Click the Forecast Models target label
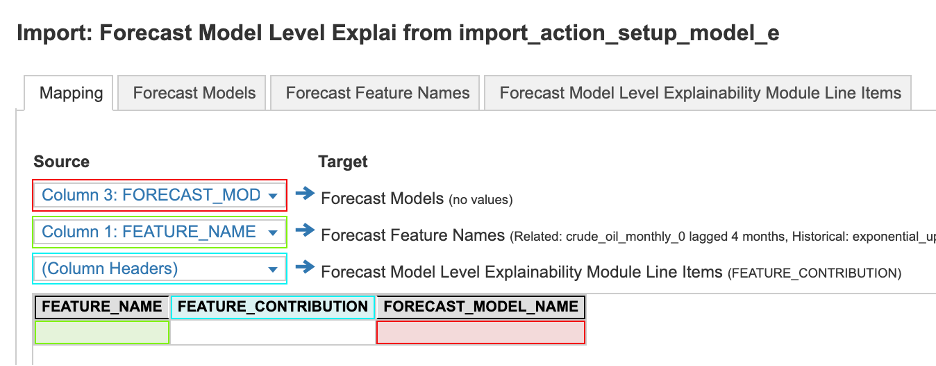This screenshot has width=936, height=366. tap(382, 199)
